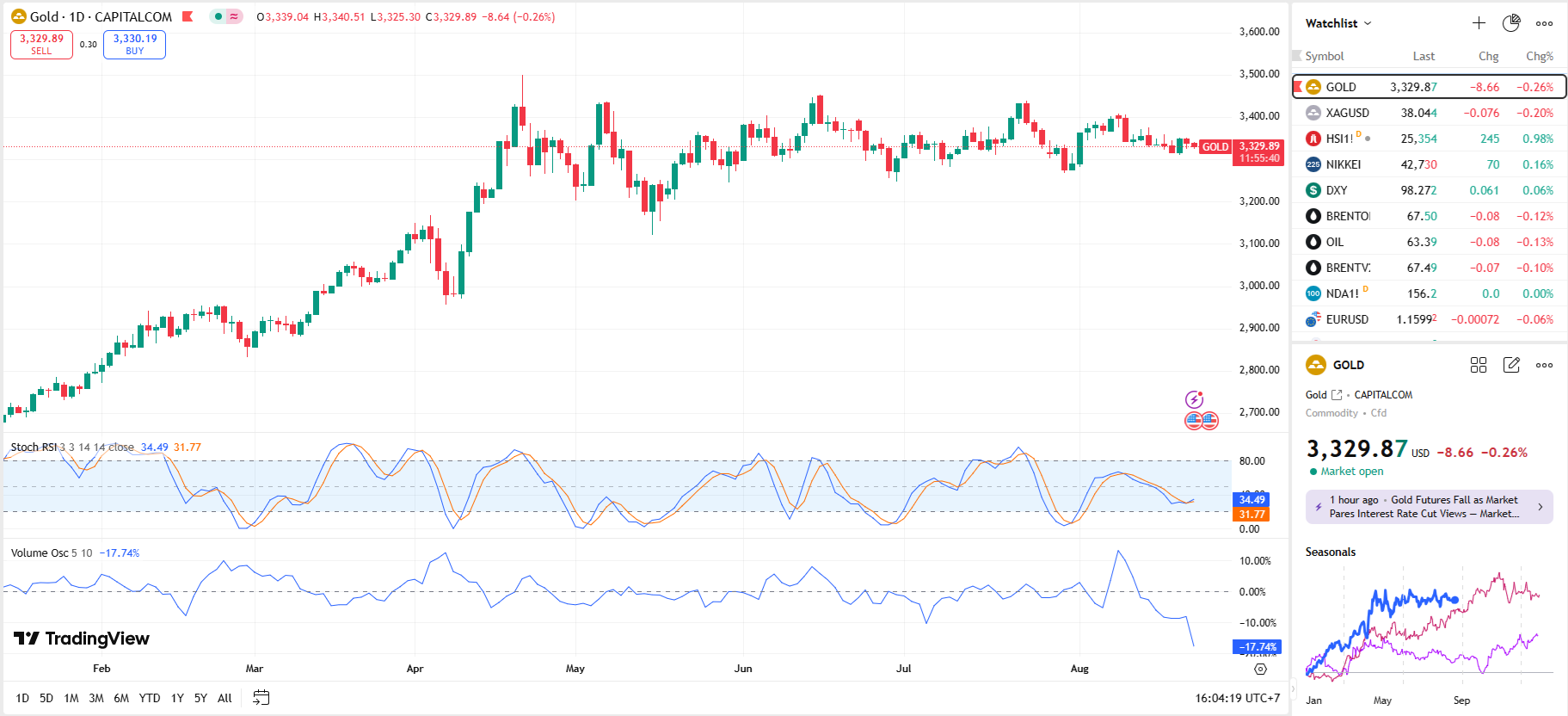The image size is (1568, 716).
Task: Expand the Gold Futures news banner chevron
Action: 1540,507
